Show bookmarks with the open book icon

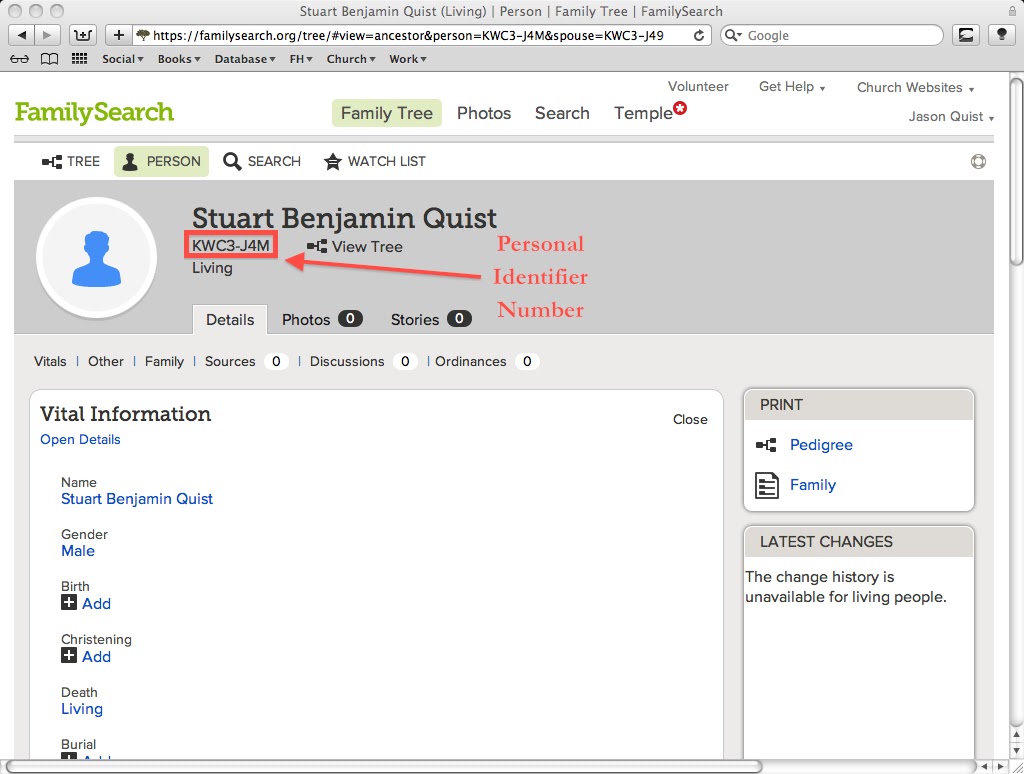pyautogui.click(x=49, y=59)
